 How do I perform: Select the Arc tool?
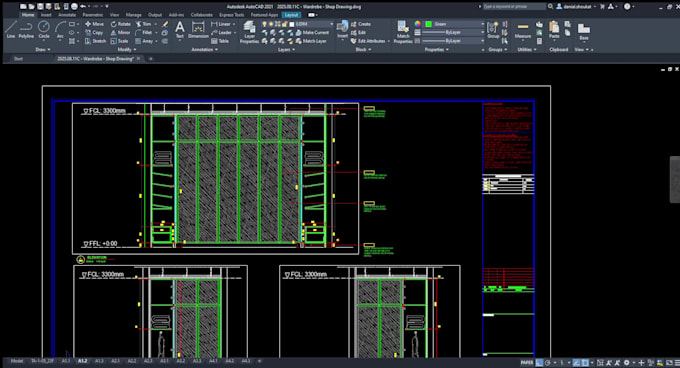[x=60, y=30]
